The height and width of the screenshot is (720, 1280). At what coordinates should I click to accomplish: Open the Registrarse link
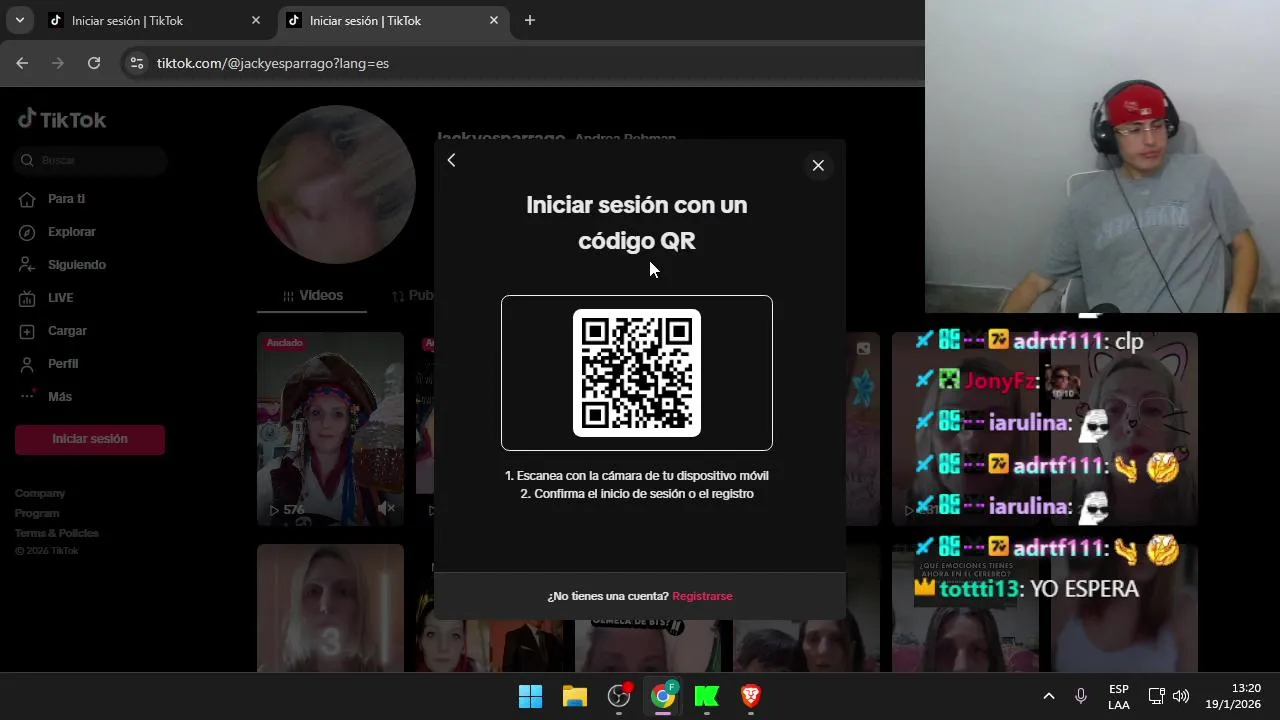click(x=702, y=596)
